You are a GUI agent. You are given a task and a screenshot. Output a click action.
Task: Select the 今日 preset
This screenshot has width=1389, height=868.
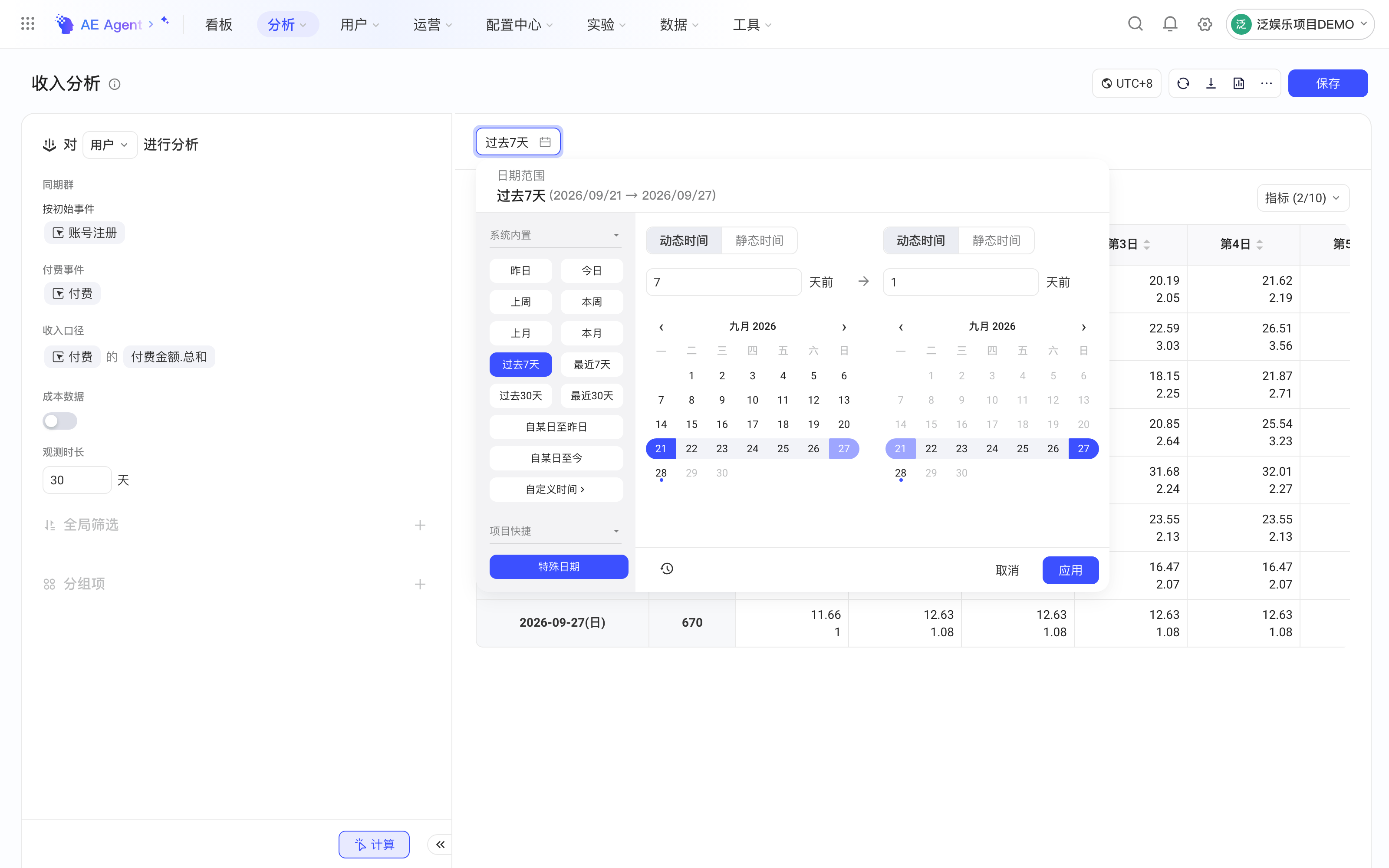click(x=592, y=270)
